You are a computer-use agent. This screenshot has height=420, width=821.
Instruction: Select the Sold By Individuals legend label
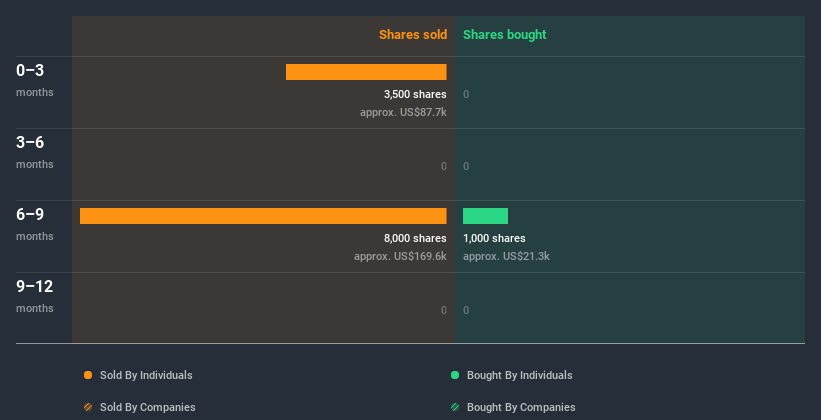click(146, 375)
